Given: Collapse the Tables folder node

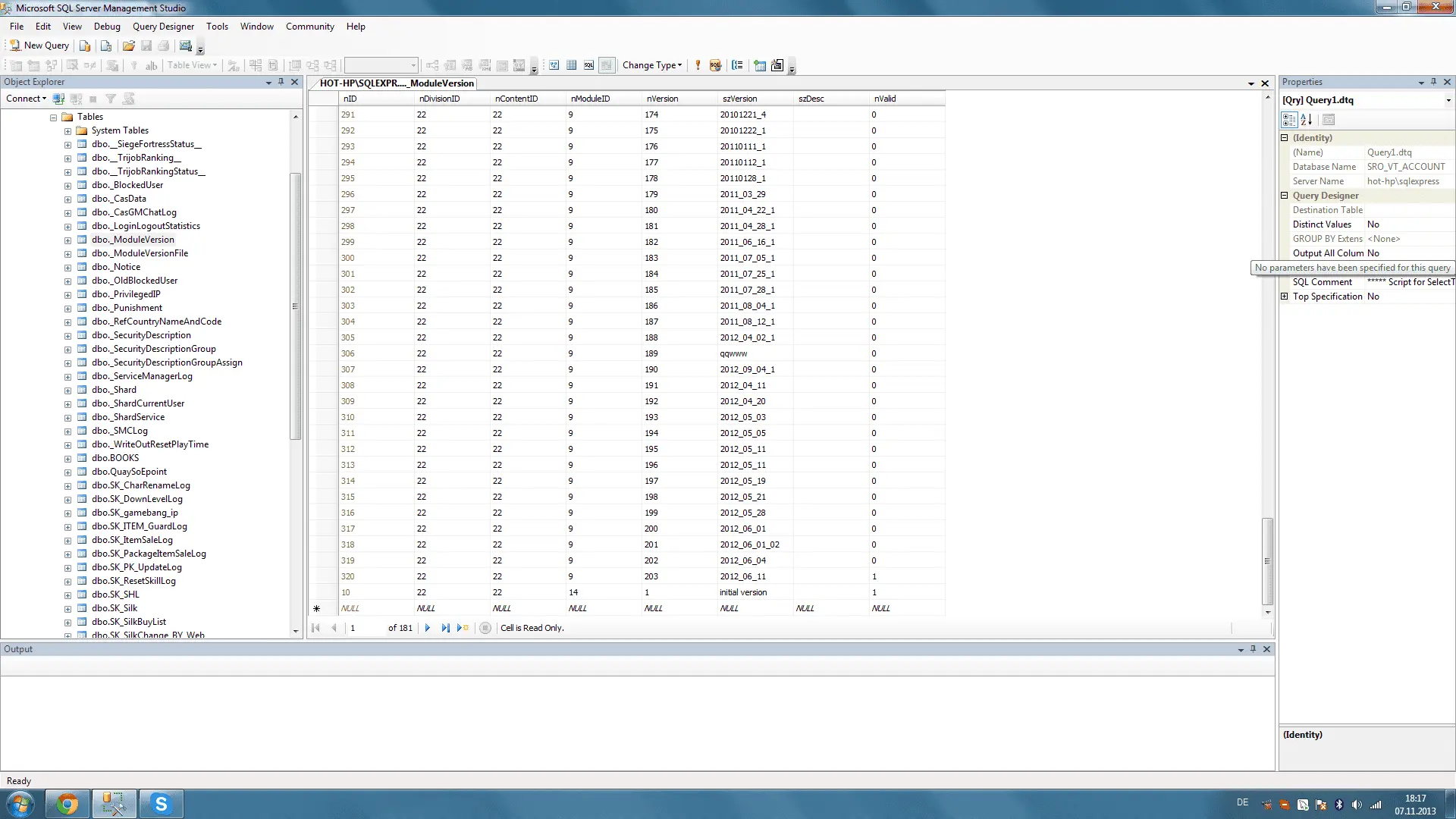Looking at the screenshot, I should [x=54, y=118].
